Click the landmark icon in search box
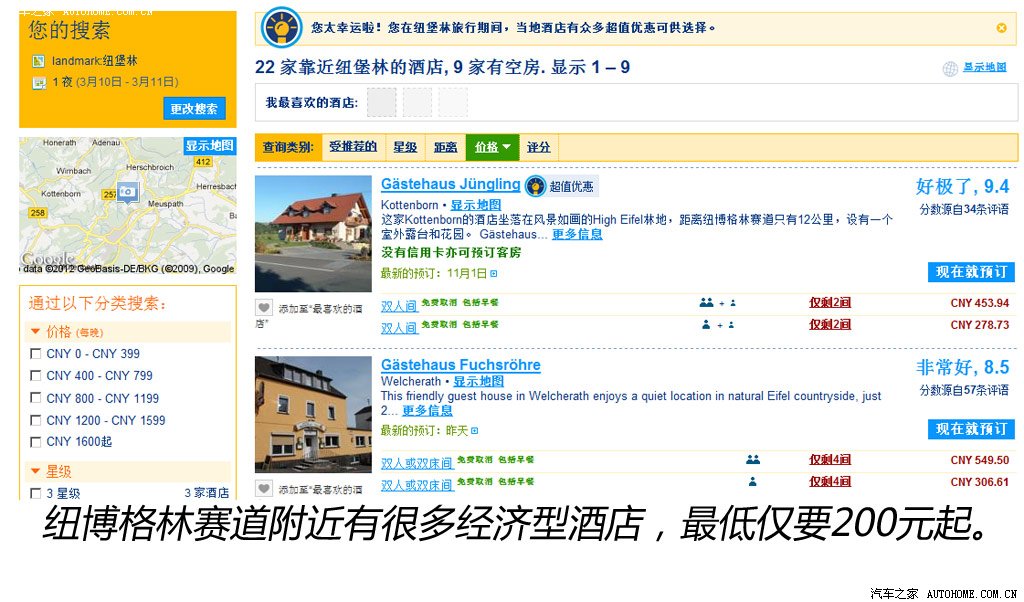The image size is (1024, 602). 39,61
